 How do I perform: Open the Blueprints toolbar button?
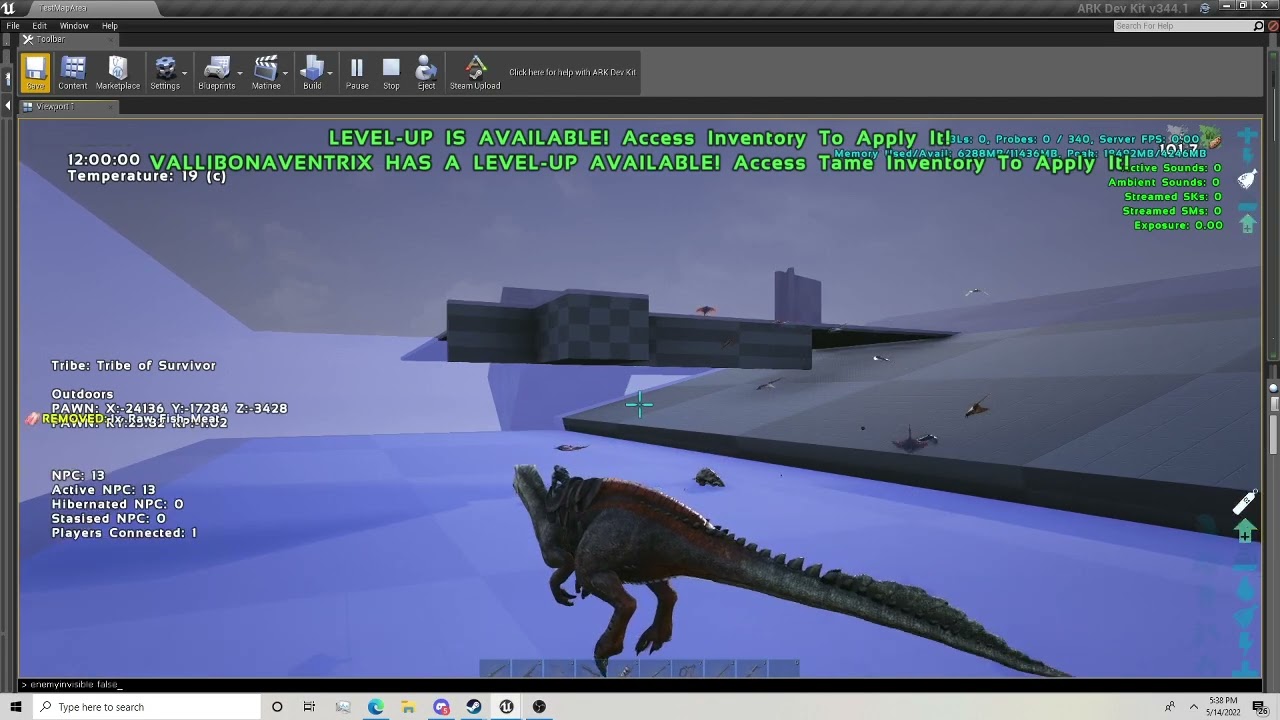tap(217, 72)
